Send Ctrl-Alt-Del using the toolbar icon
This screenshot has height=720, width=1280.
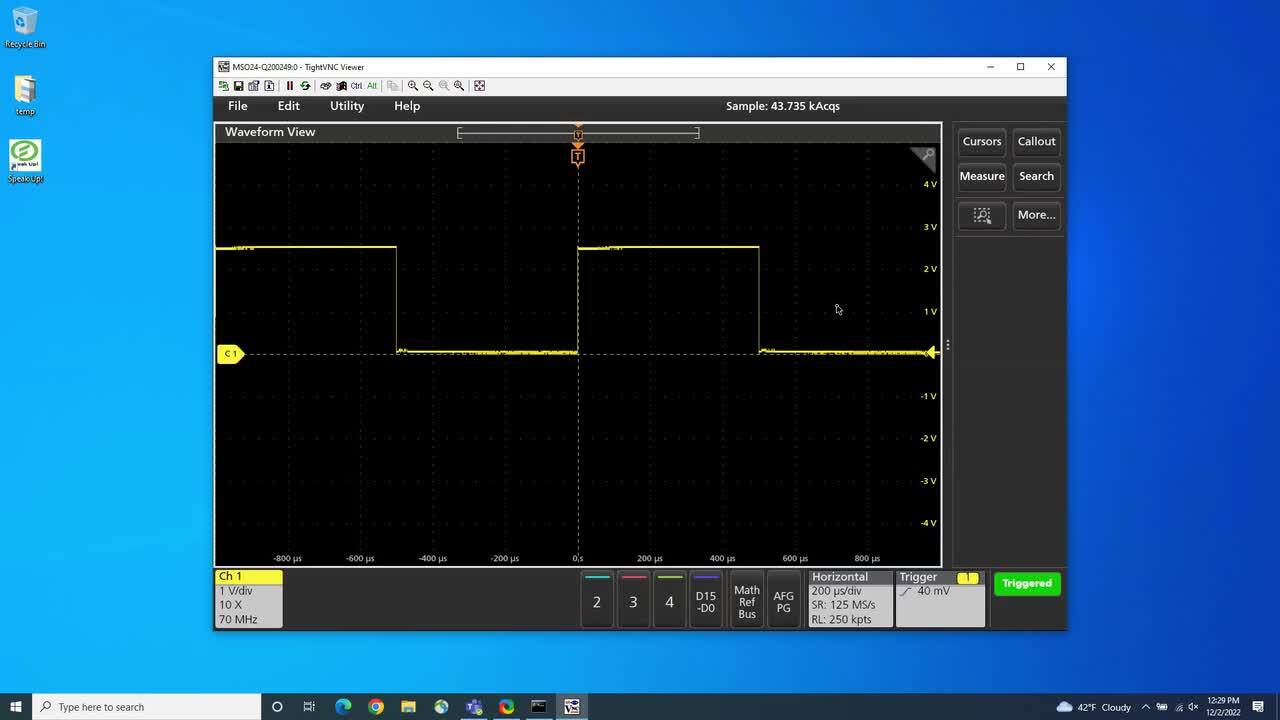tap(324, 86)
